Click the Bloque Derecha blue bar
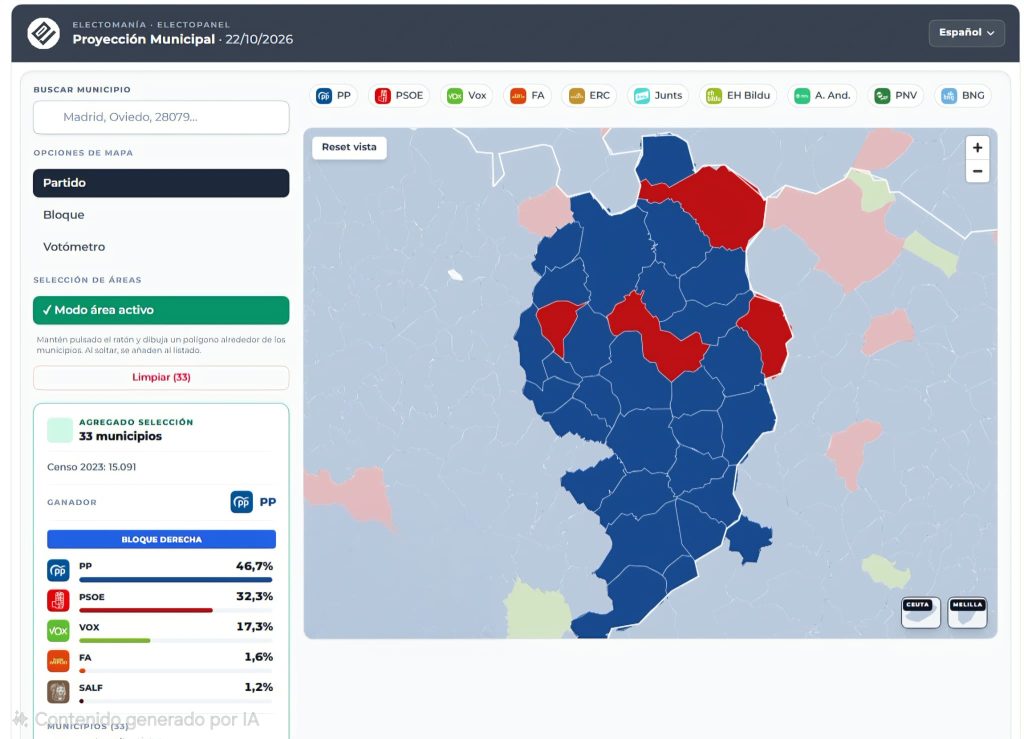 click(x=161, y=539)
